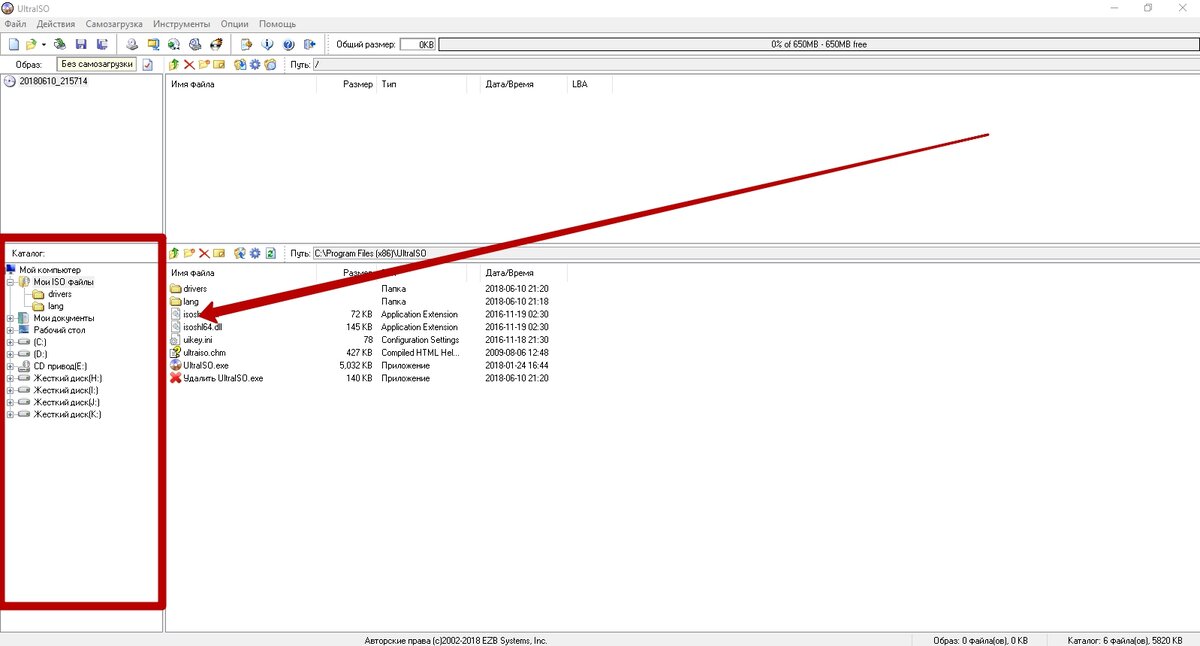1200x646 pixels.
Task: Click gear icon in local catalog toolbar
Action: [255, 254]
